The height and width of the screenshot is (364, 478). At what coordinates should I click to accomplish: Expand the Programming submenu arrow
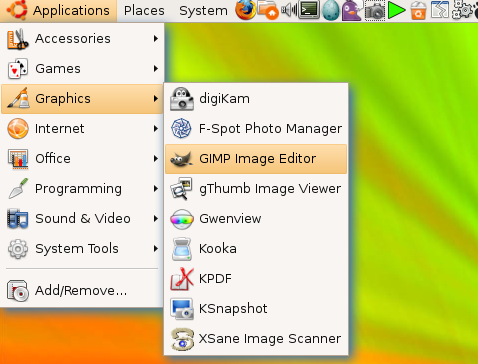[x=156, y=189]
